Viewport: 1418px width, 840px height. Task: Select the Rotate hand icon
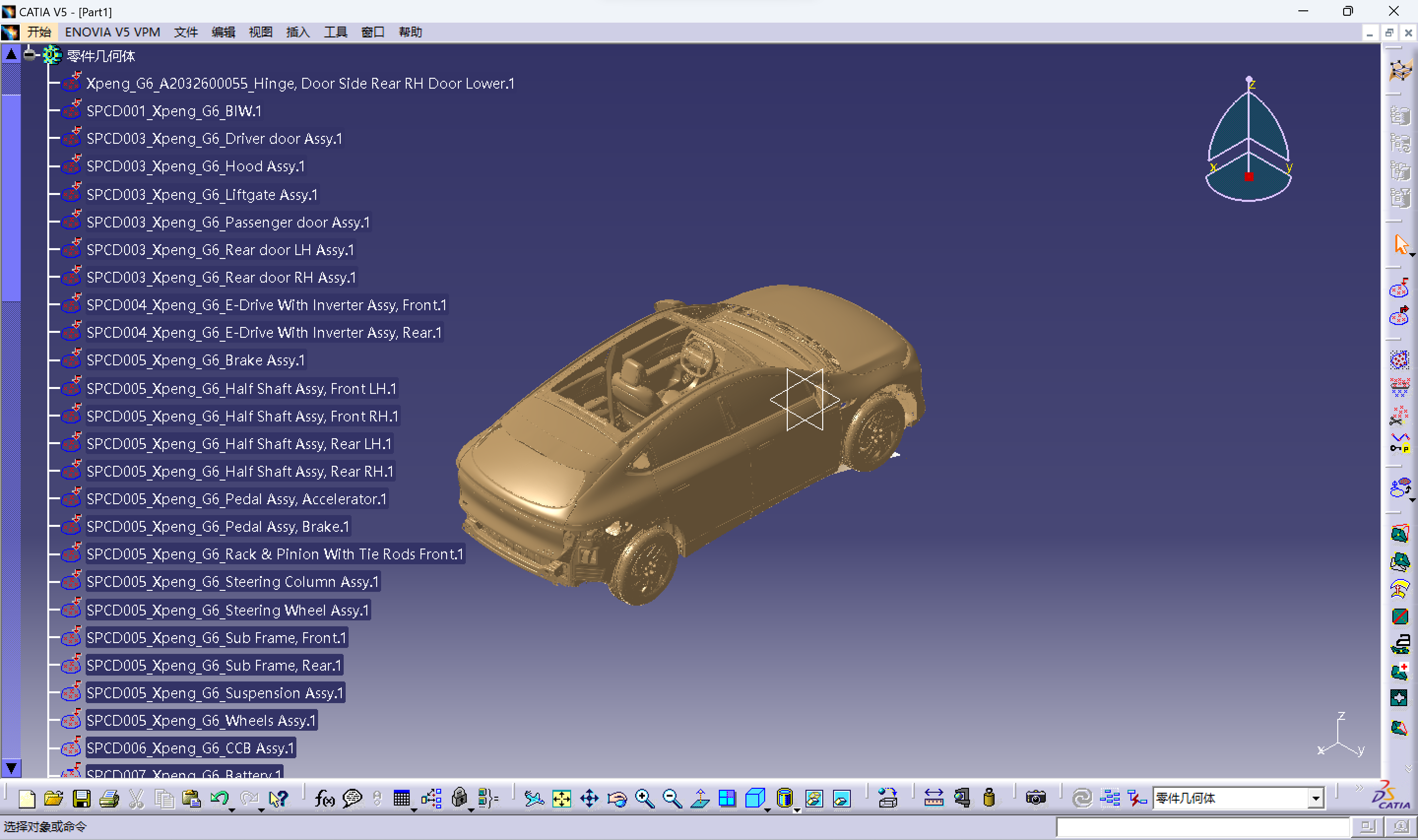[x=617, y=799]
